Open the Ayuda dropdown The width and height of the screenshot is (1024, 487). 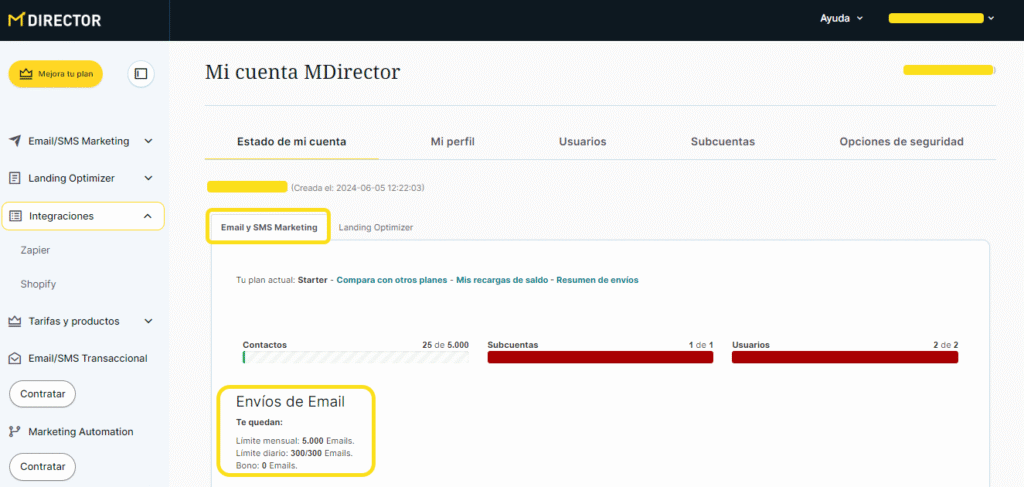click(x=841, y=18)
